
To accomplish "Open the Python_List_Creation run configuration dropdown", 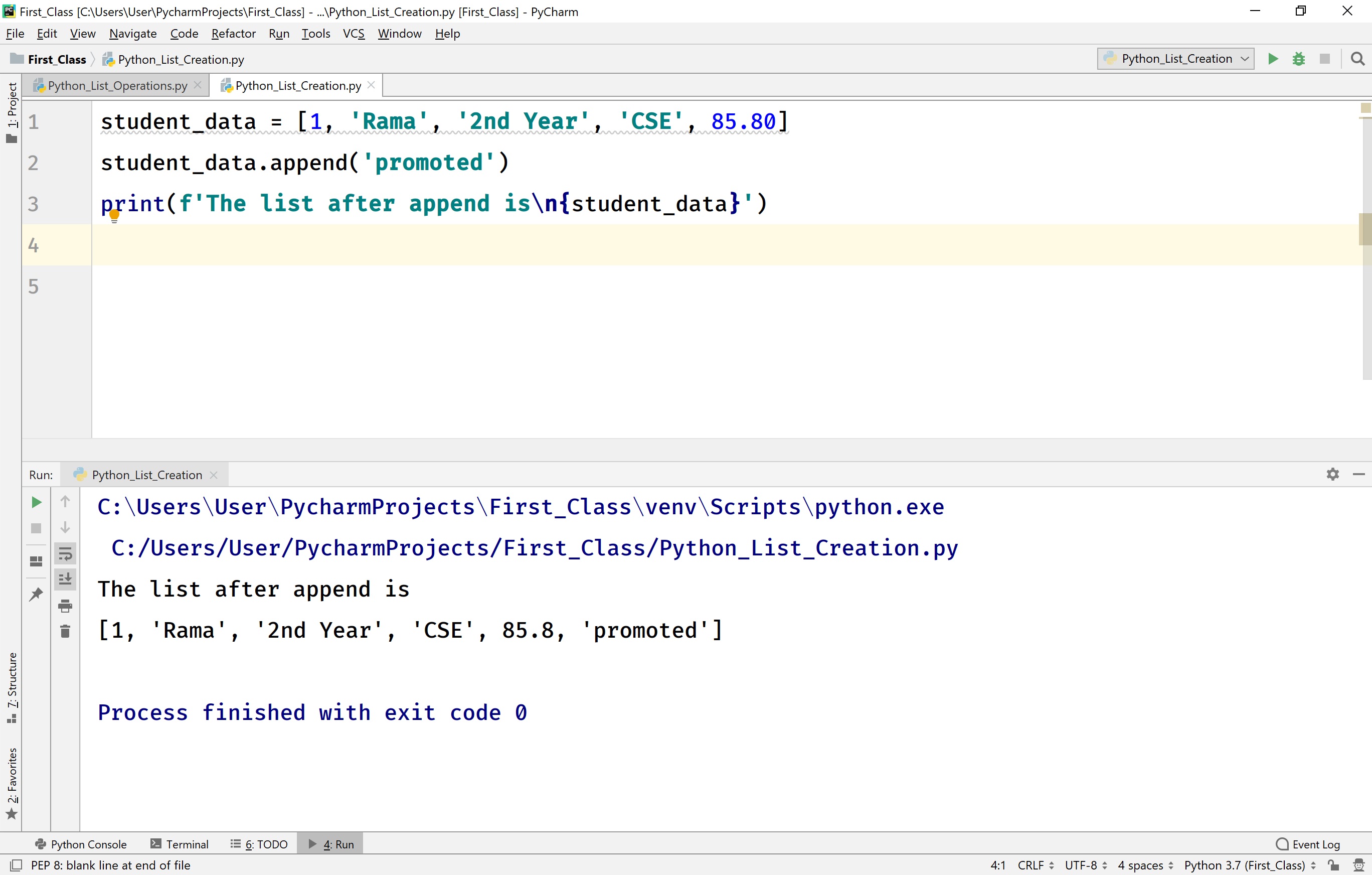I will pos(1175,58).
